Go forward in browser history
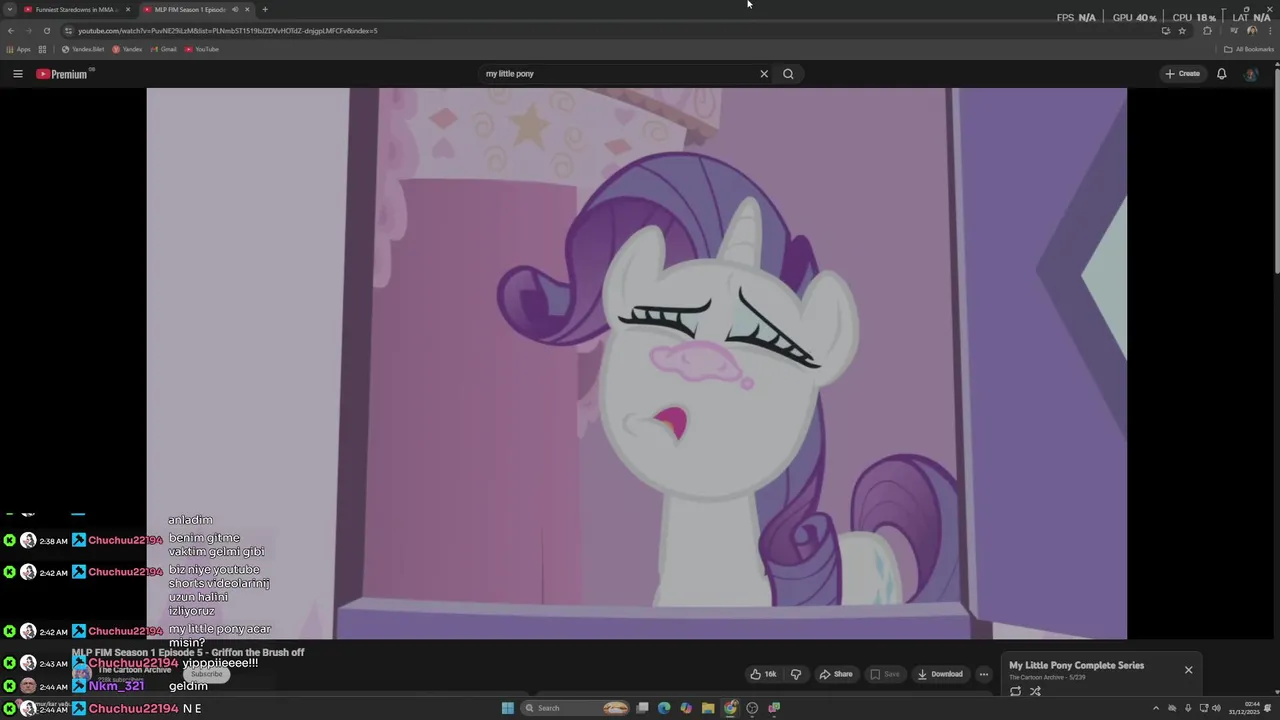Screen dimensions: 1280x720 point(28,31)
